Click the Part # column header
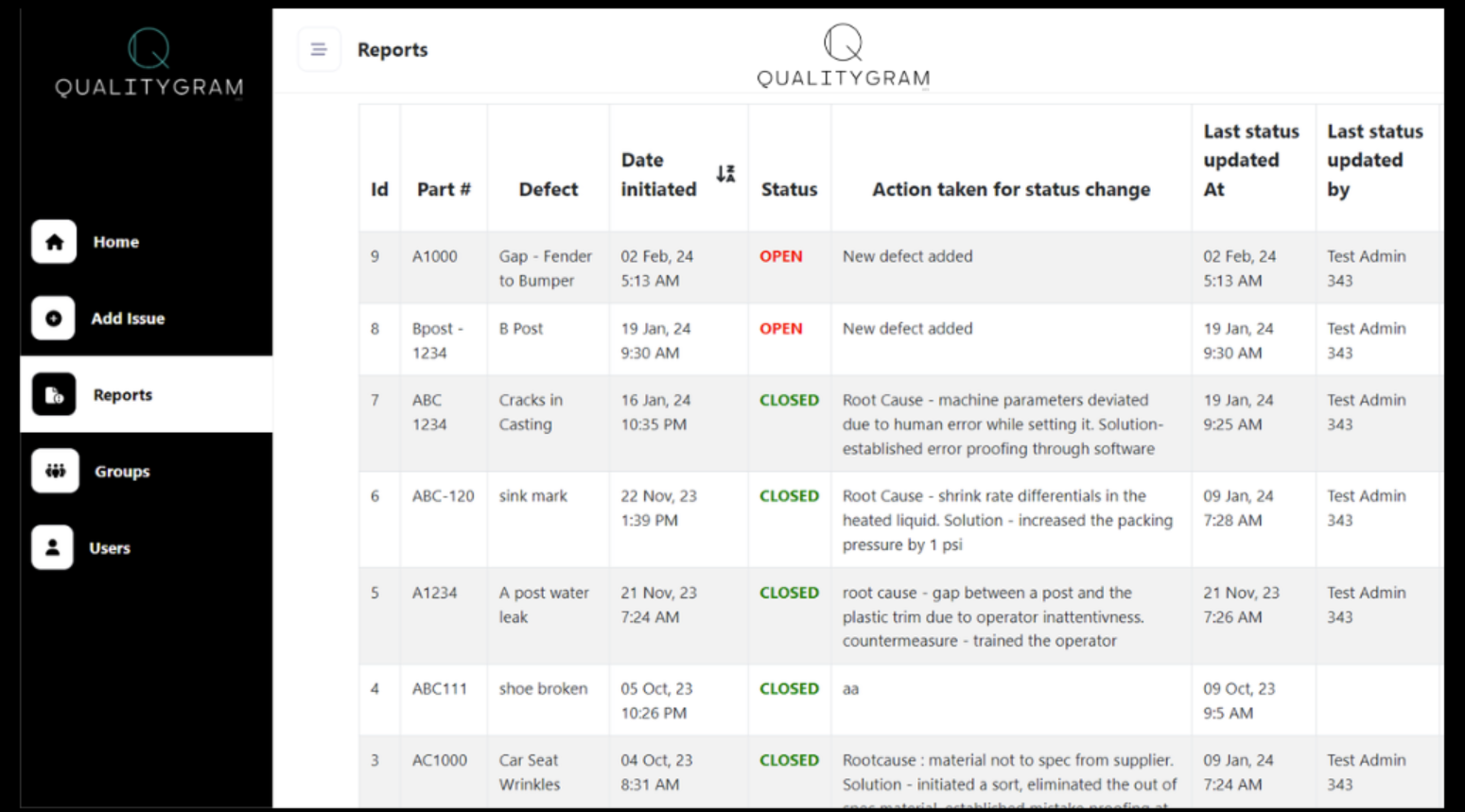 tap(444, 189)
